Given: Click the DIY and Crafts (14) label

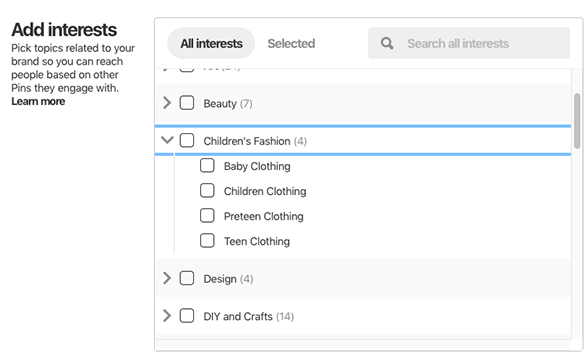Looking at the screenshot, I should (x=249, y=316).
